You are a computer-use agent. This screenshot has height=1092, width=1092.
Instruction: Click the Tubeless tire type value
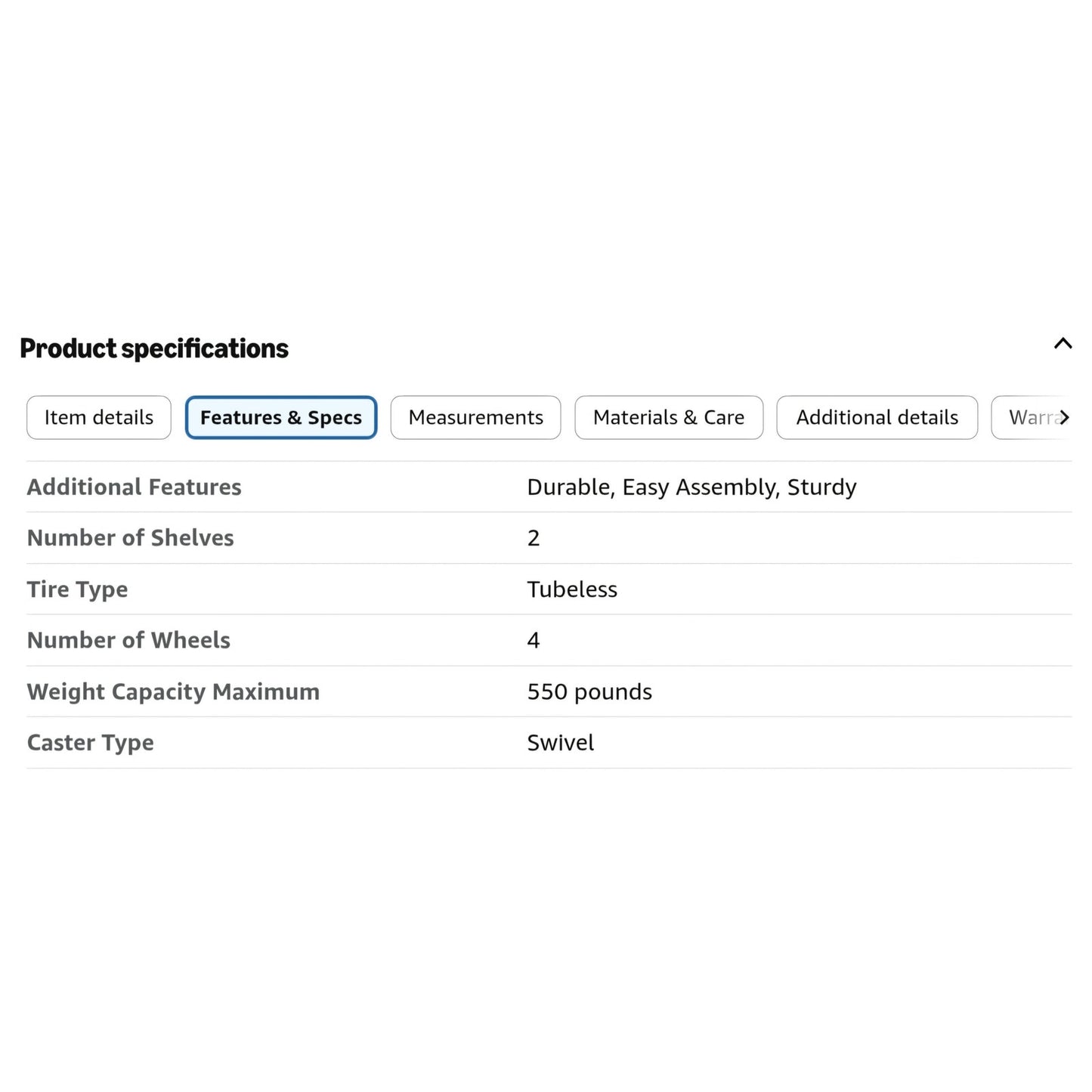(x=572, y=589)
